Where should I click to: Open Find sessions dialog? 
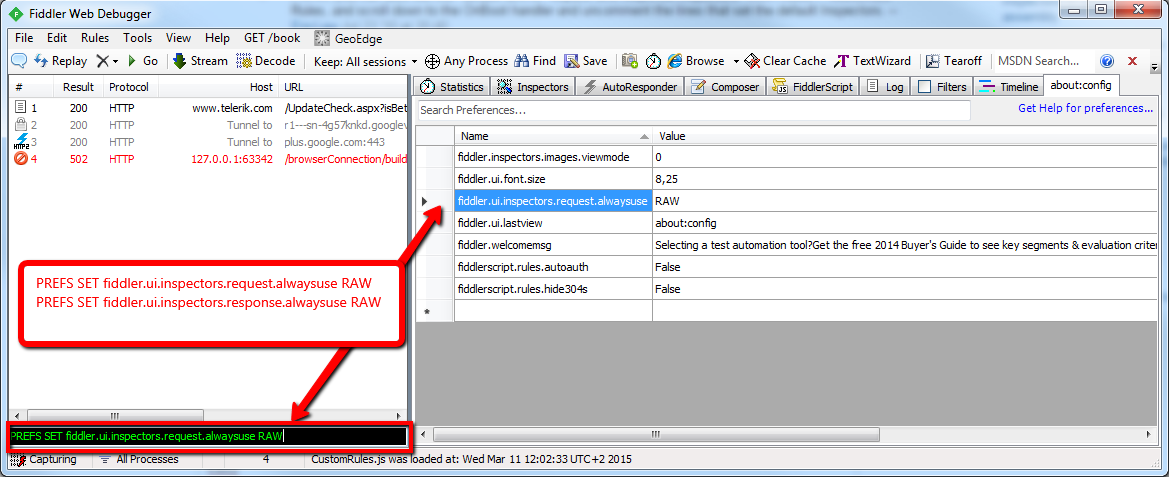[535, 61]
